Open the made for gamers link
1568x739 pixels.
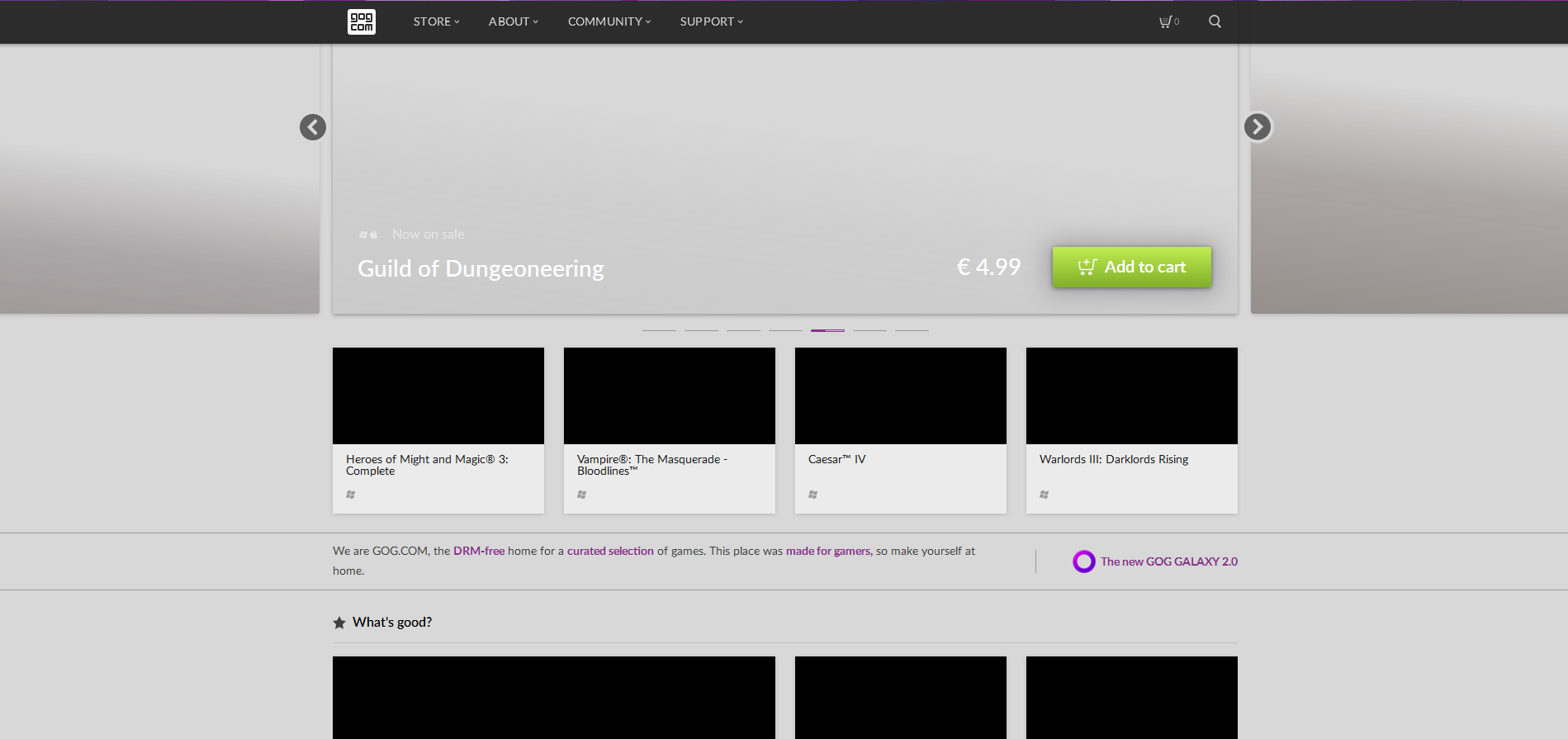click(828, 551)
